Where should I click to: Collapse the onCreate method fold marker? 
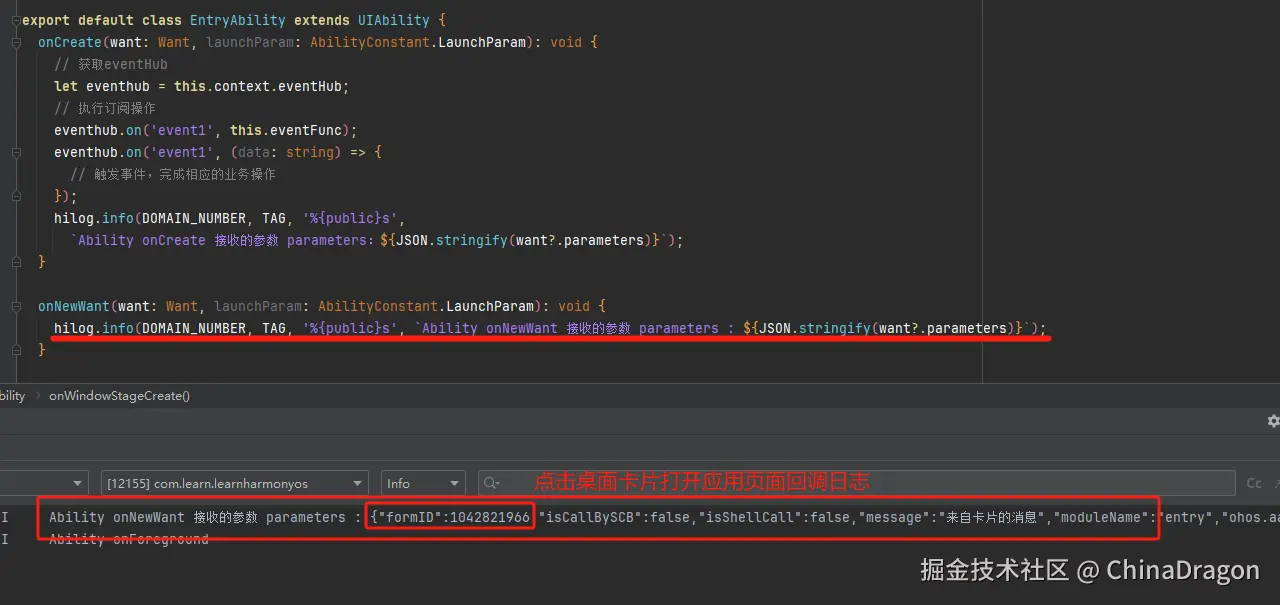[16, 42]
